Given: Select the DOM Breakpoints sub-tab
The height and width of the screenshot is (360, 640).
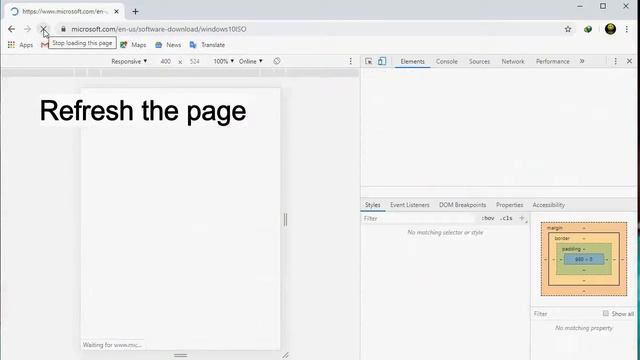Looking at the screenshot, I should (462, 205).
